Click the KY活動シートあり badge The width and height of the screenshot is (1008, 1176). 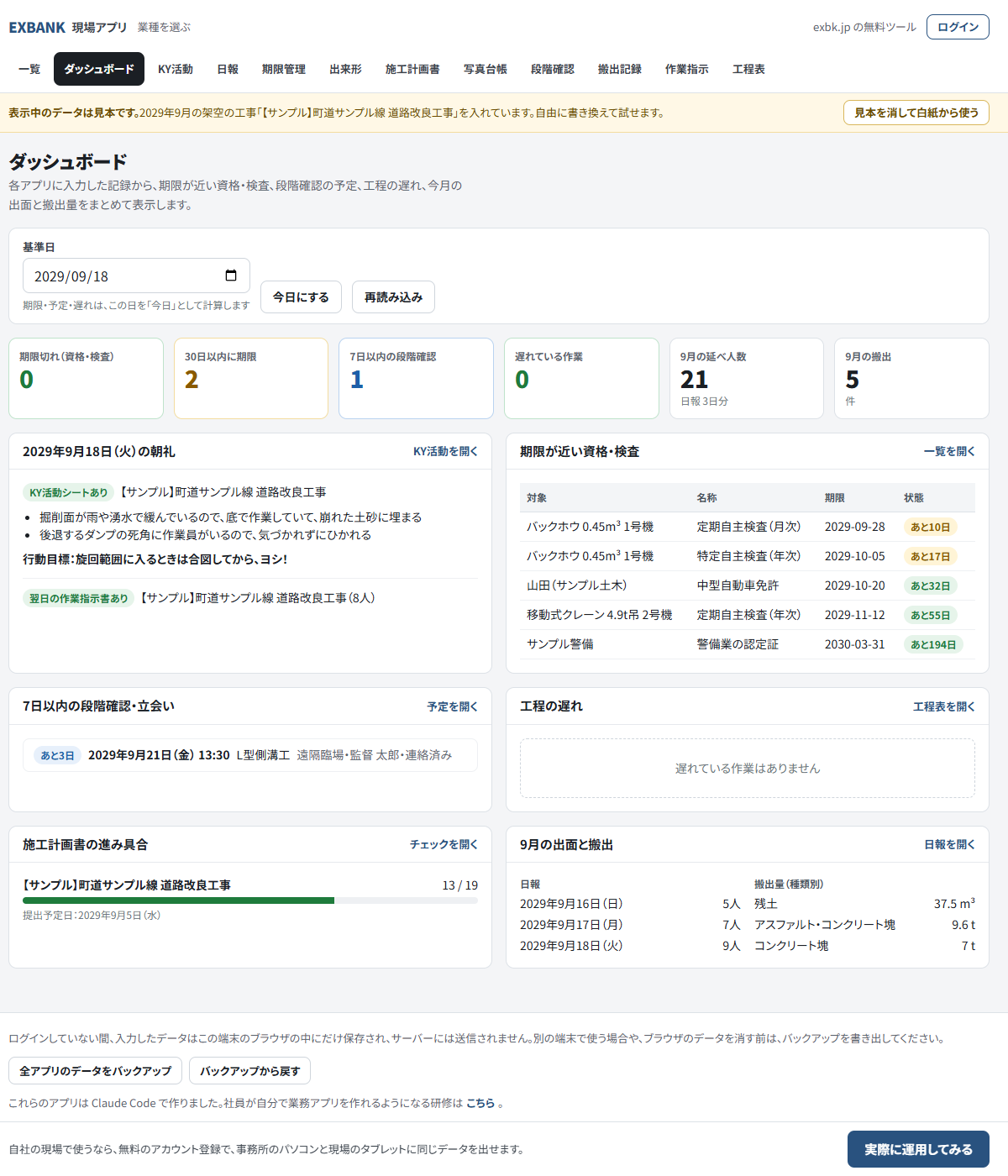pyautogui.click(x=69, y=492)
